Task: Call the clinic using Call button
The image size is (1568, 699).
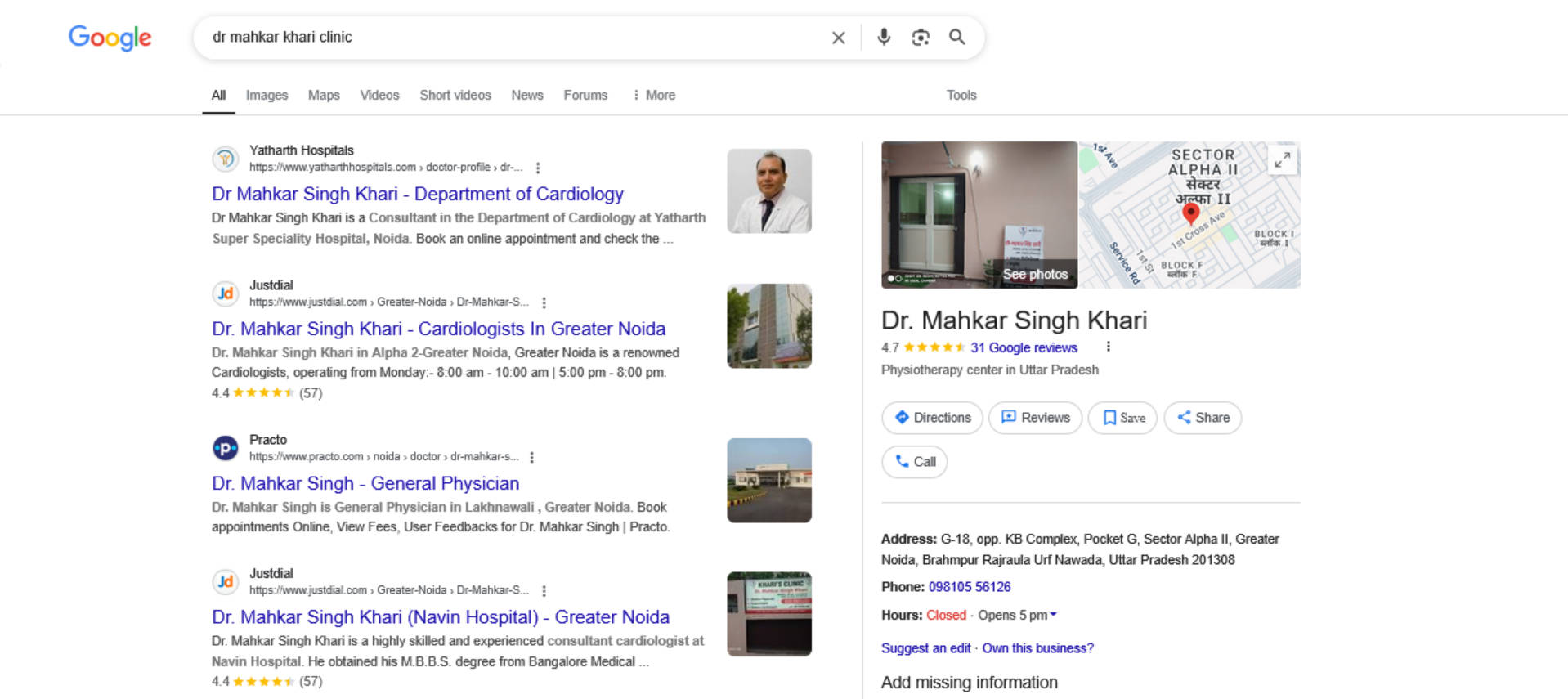Action: coord(915,462)
